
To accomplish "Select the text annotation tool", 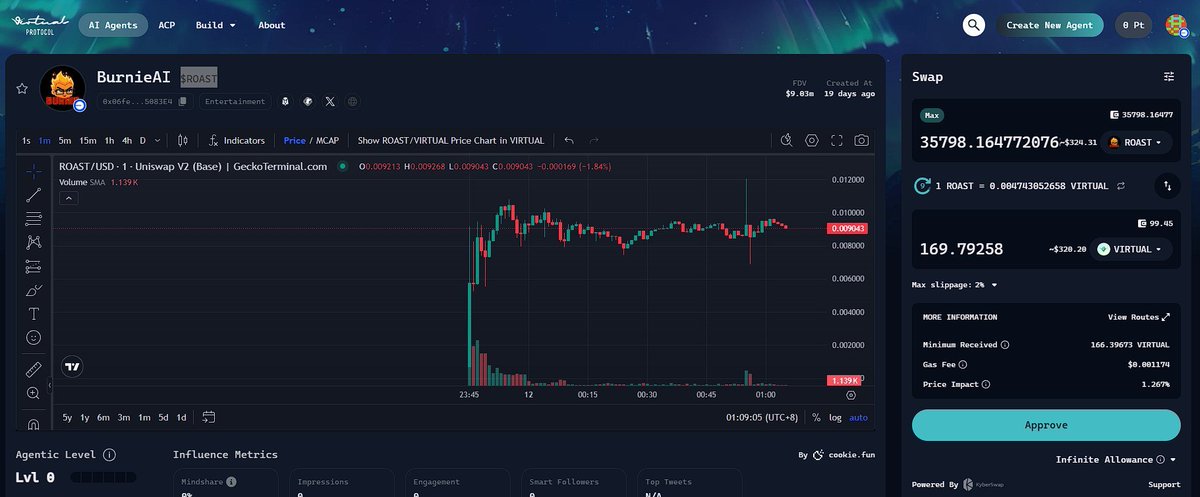I will 33,314.
